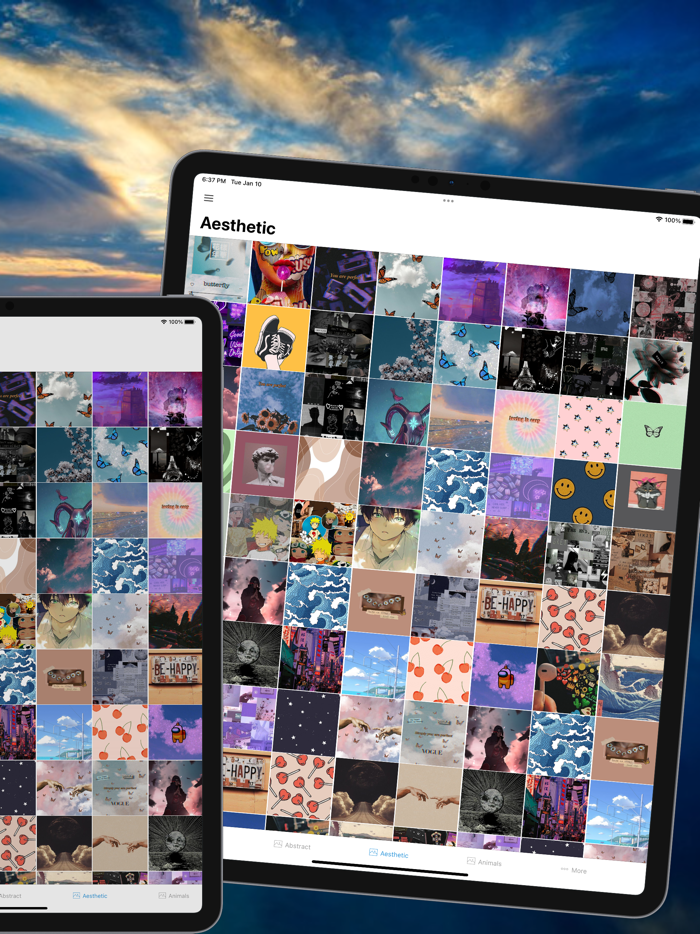700x934 pixels.
Task: Open the BE-HAPPY license plate on front iPad
Action: (175, 677)
